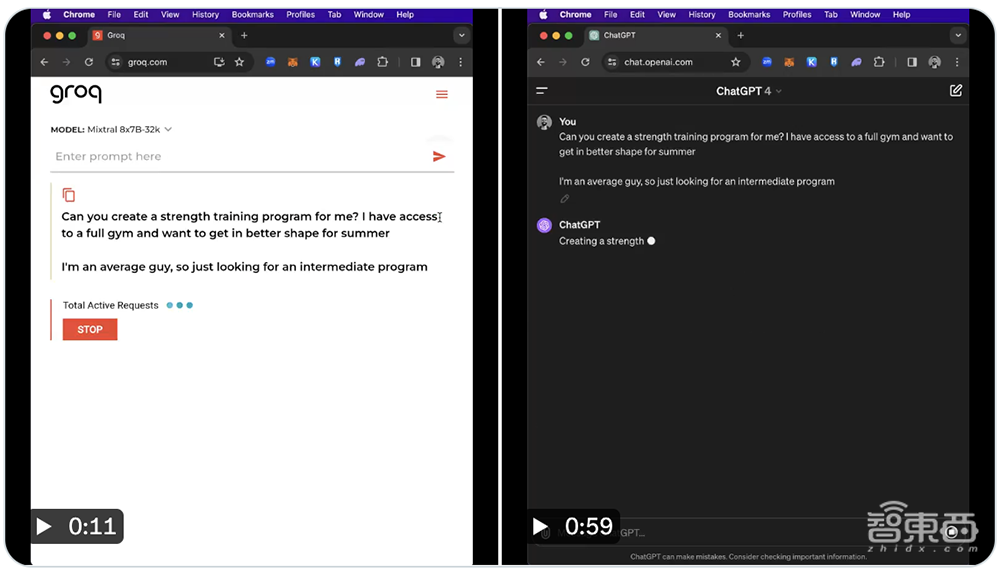The width and height of the screenshot is (1000, 572).
Task: Start a new chat in ChatGPT
Action: [956, 91]
